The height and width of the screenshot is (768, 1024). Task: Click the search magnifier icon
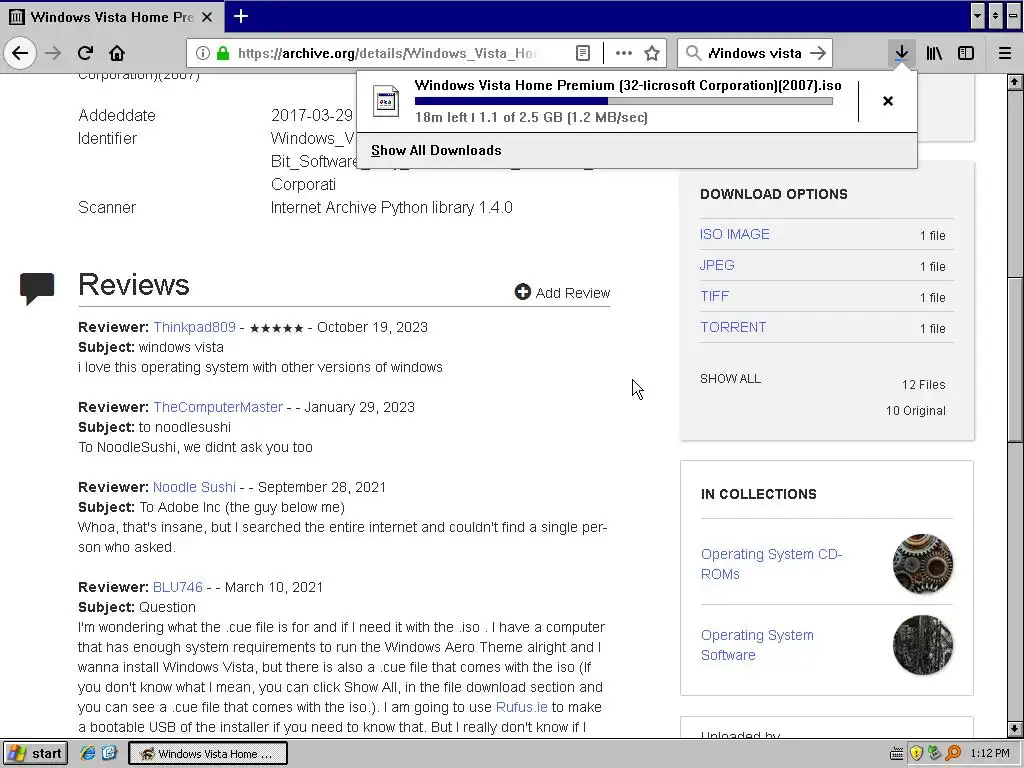coord(693,53)
